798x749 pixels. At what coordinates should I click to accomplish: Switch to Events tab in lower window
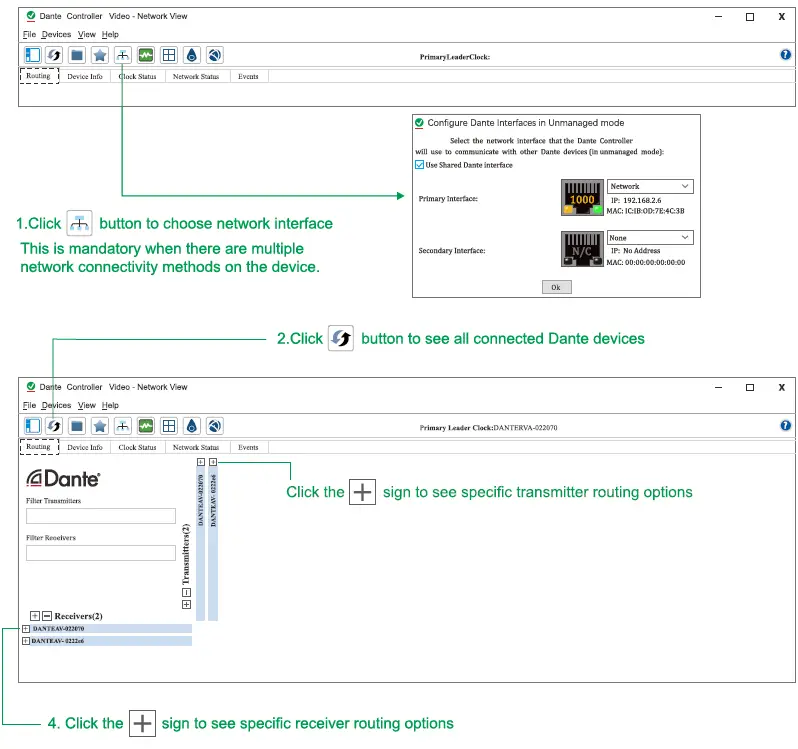(248, 447)
